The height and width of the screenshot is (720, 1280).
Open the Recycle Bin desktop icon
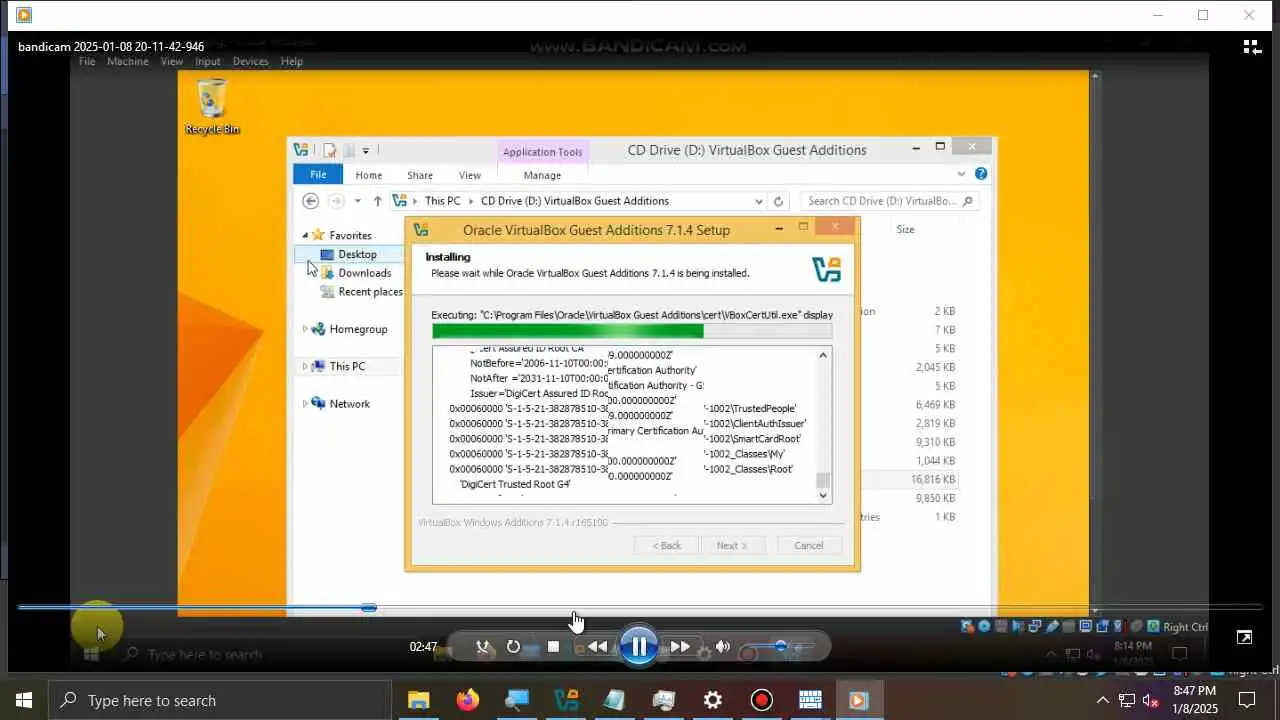[x=212, y=107]
